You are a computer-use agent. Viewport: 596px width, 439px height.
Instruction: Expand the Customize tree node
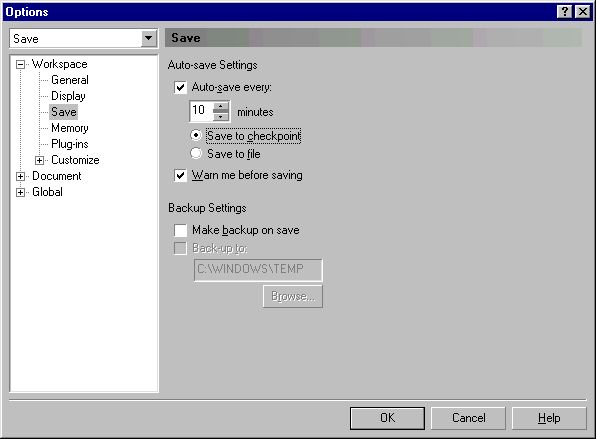click(40, 160)
